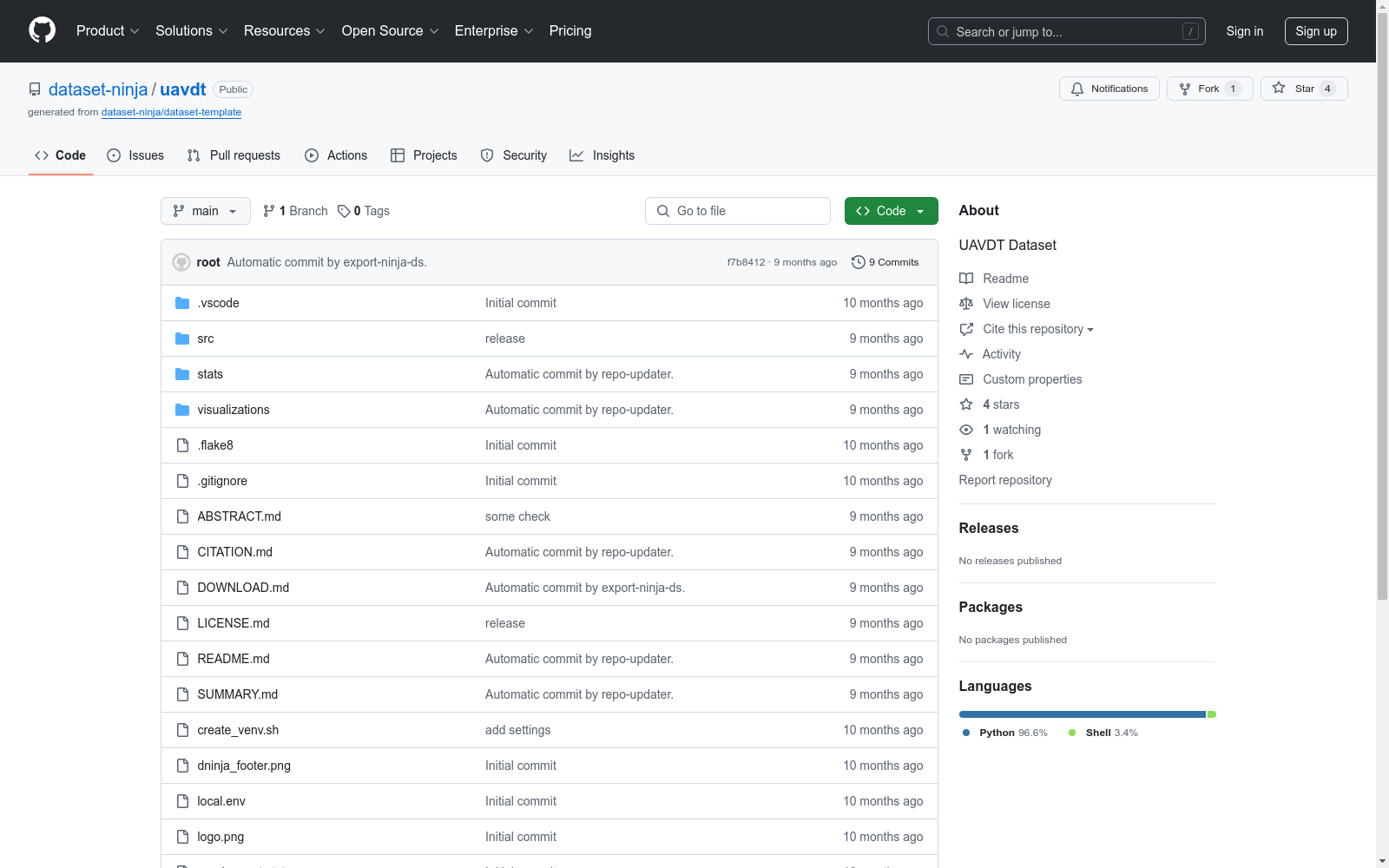
Task: Expand Cite this repository dropdown
Action: [1037, 329]
